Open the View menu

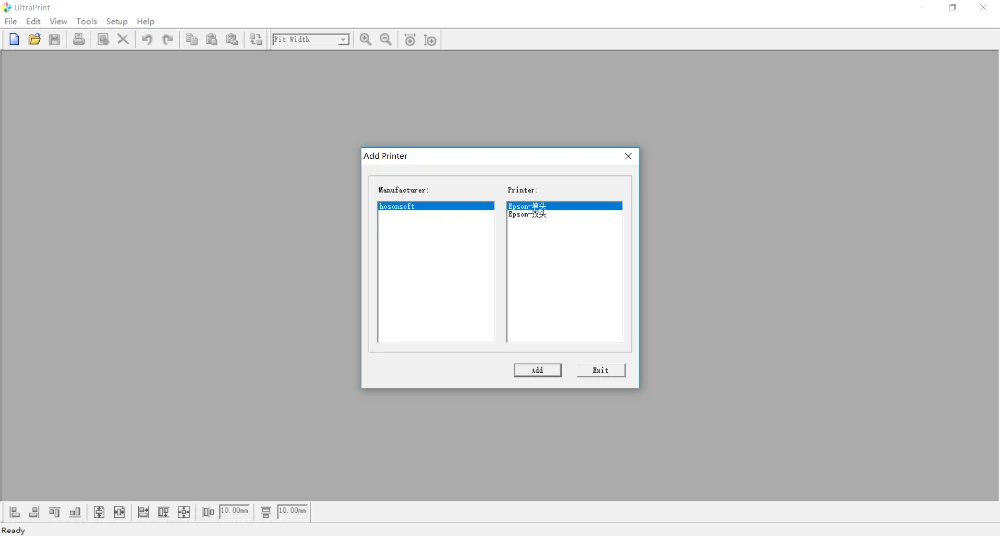[x=58, y=21]
